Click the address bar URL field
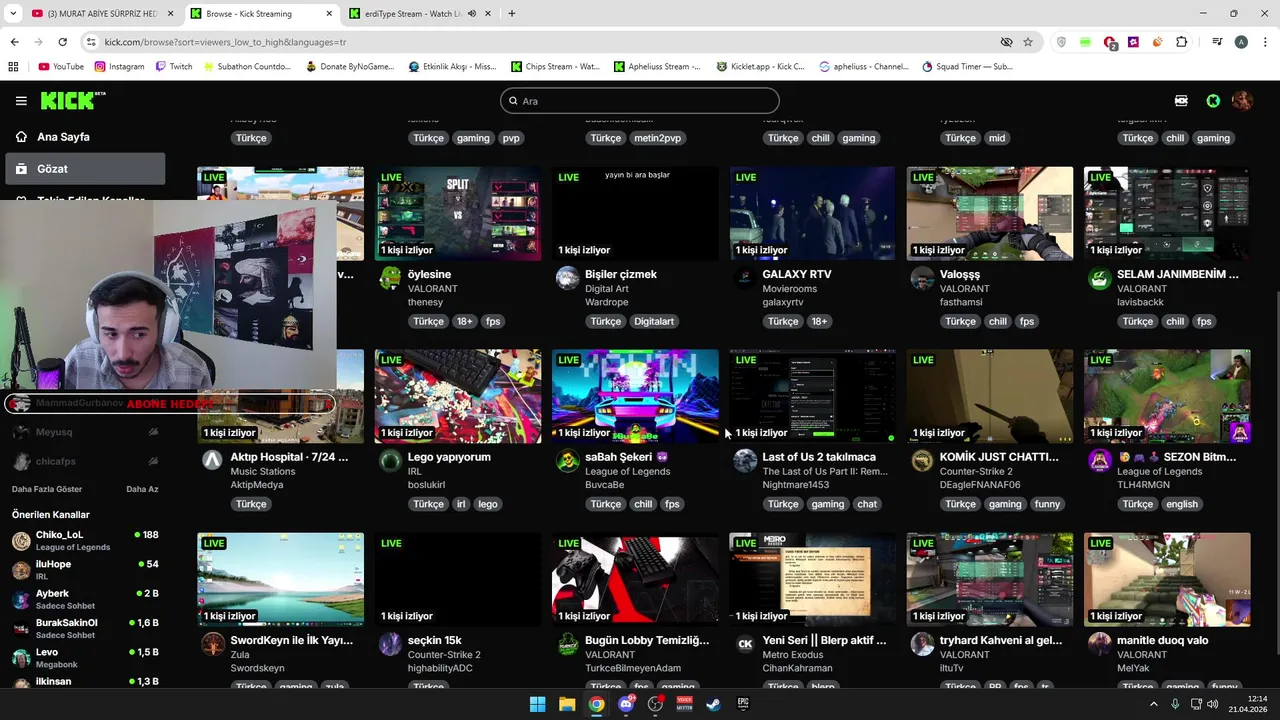The width and height of the screenshot is (1280, 720). point(540,42)
